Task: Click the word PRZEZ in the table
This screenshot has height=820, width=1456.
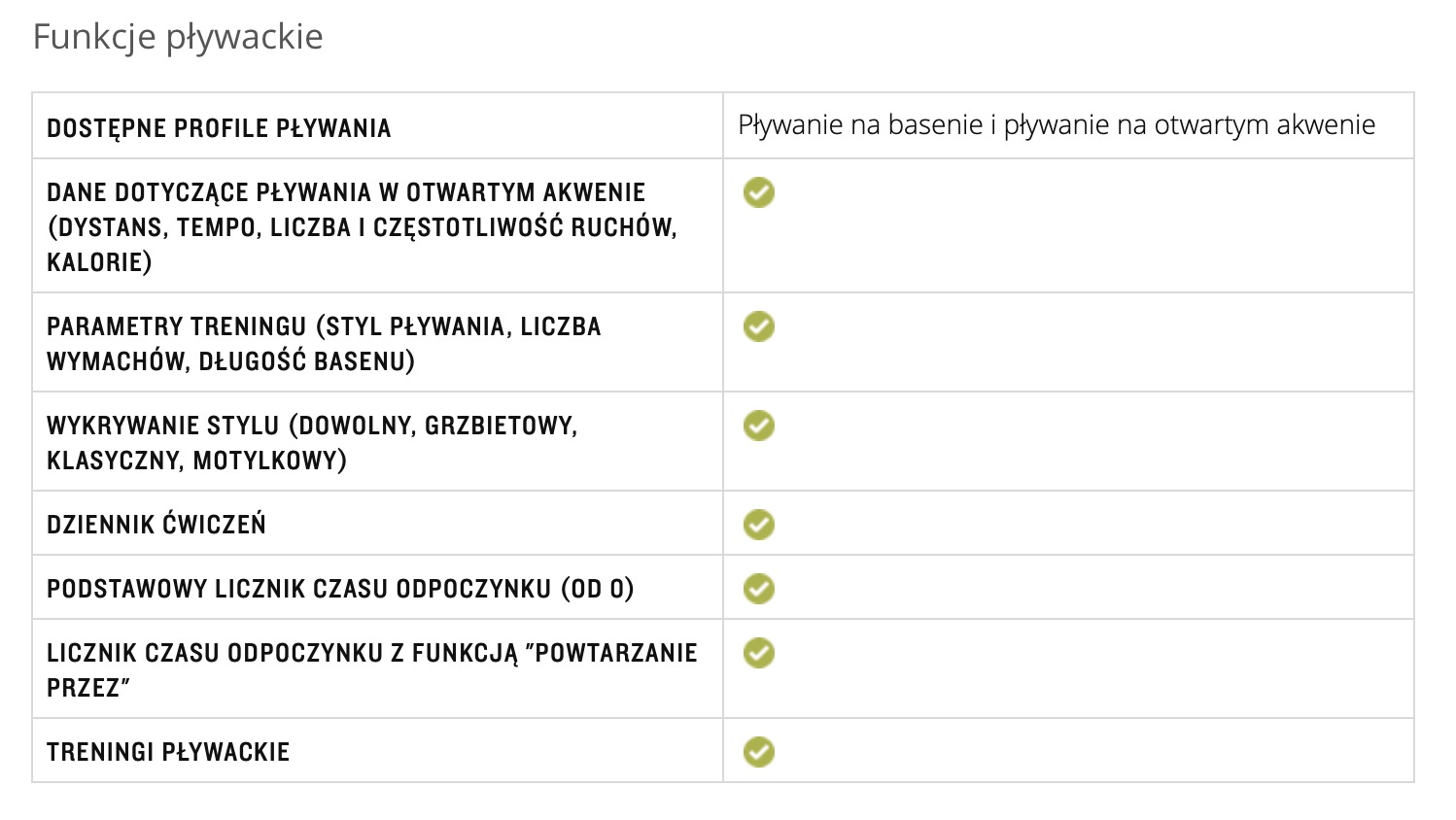Action: point(84,688)
